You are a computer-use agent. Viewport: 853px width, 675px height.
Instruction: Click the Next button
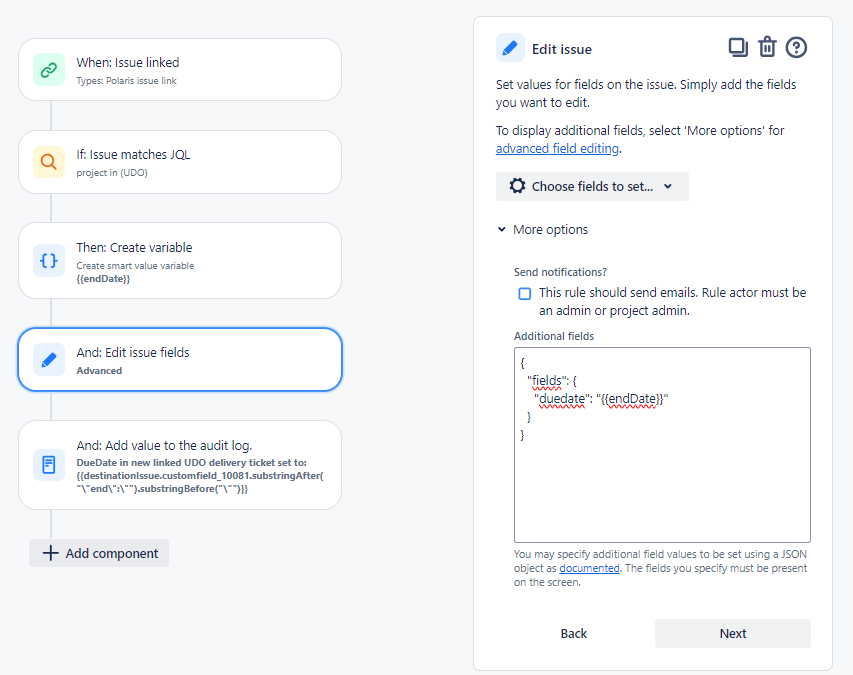[732, 633]
